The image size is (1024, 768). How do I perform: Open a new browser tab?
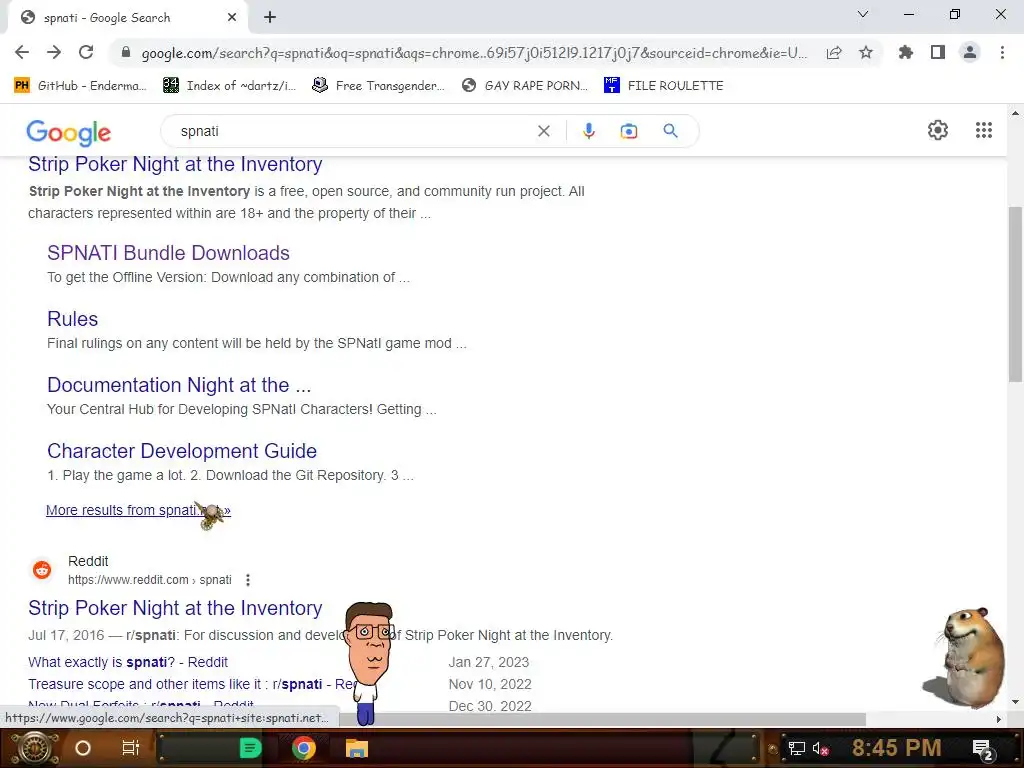pyautogui.click(x=270, y=18)
